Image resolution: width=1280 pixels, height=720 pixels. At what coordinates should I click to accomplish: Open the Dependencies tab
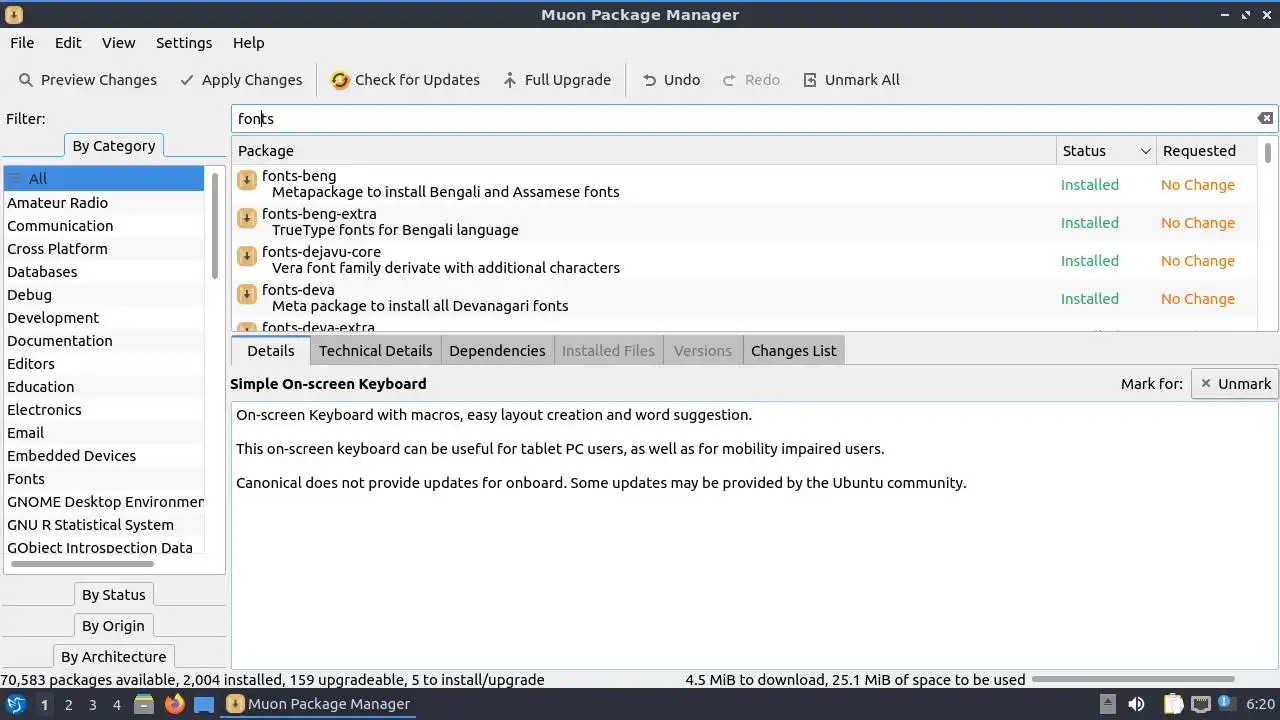click(497, 350)
